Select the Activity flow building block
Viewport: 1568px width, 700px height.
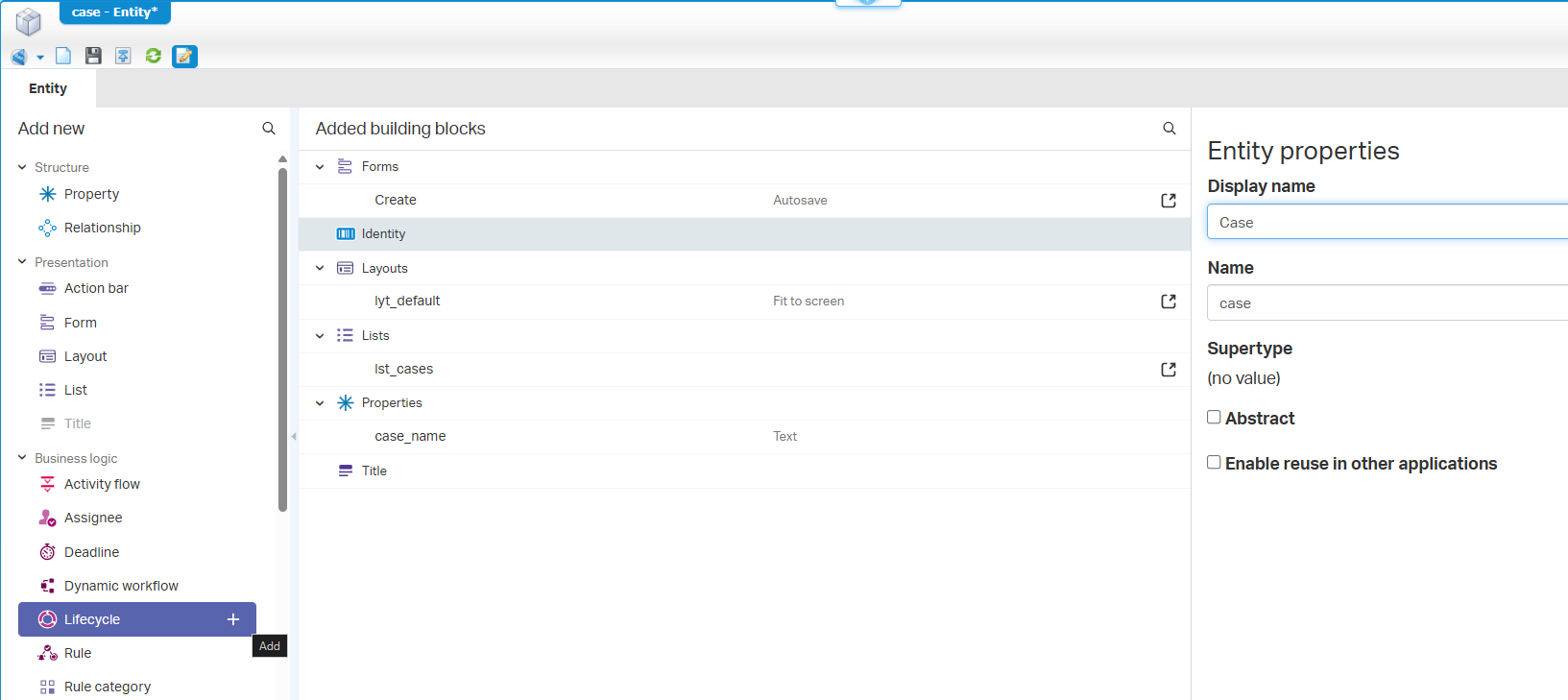(102, 484)
